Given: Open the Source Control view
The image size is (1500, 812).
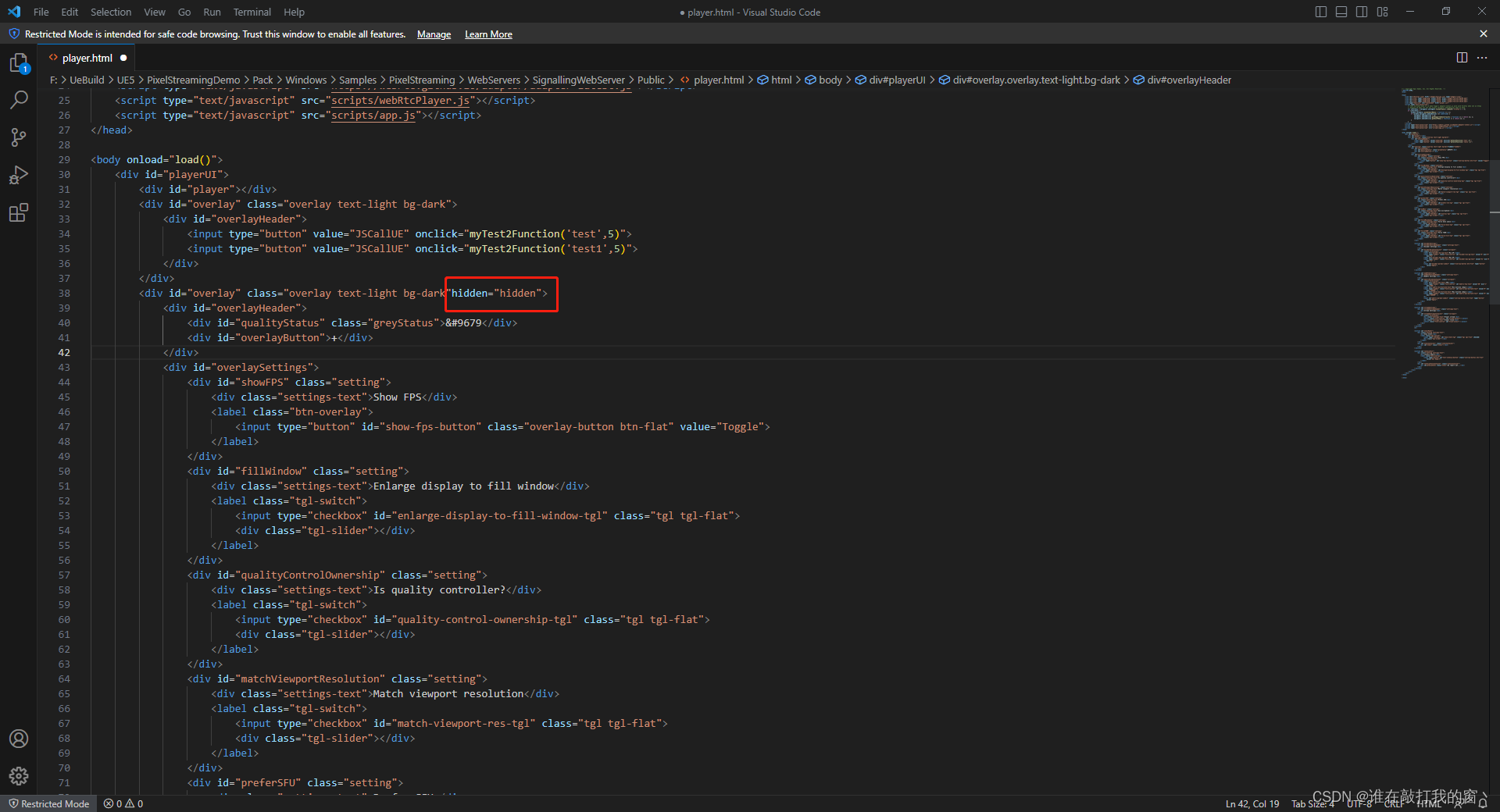Looking at the screenshot, I should click(x=19, y=137).
